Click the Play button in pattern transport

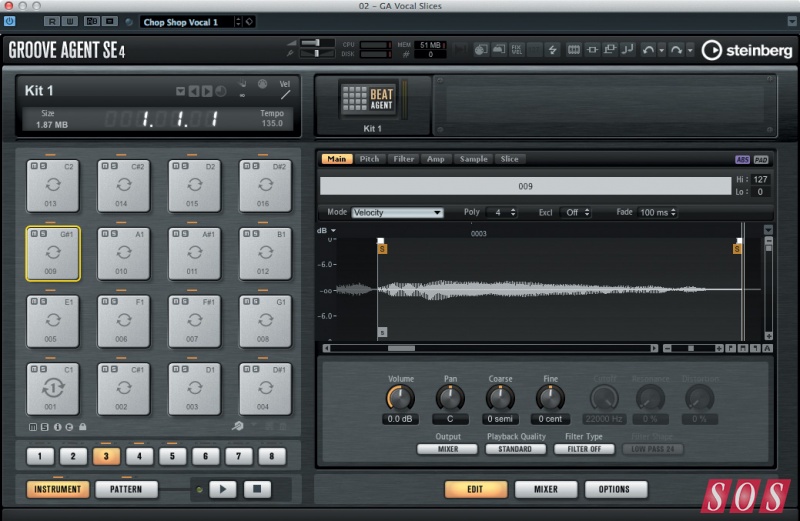coord(222,489)
